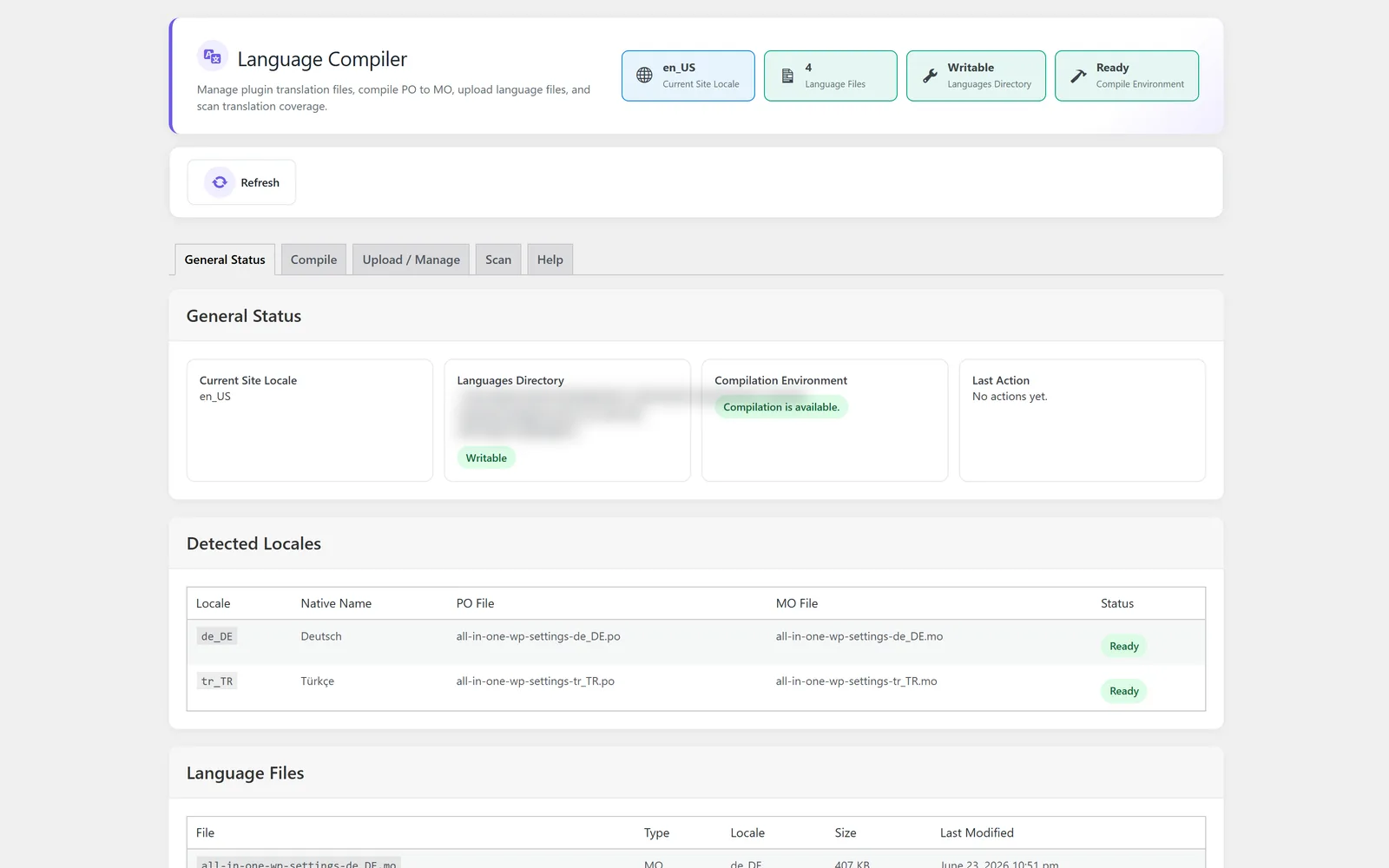Click the Writable badge in Languages Directory
This screenshot has height=868, width=1389.
point(486,458)
